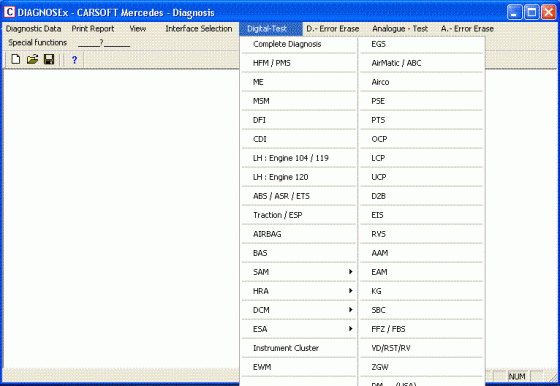
Task: Close the DIAGNOSEx window
Action: click(x=548, y=12)
